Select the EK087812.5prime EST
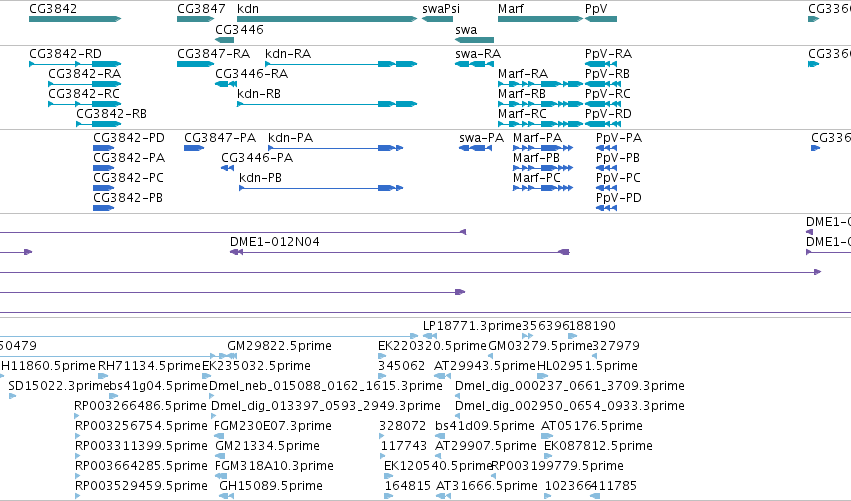Image resolution: width=851 pixels, height=501 pixels. coord(548,456)
